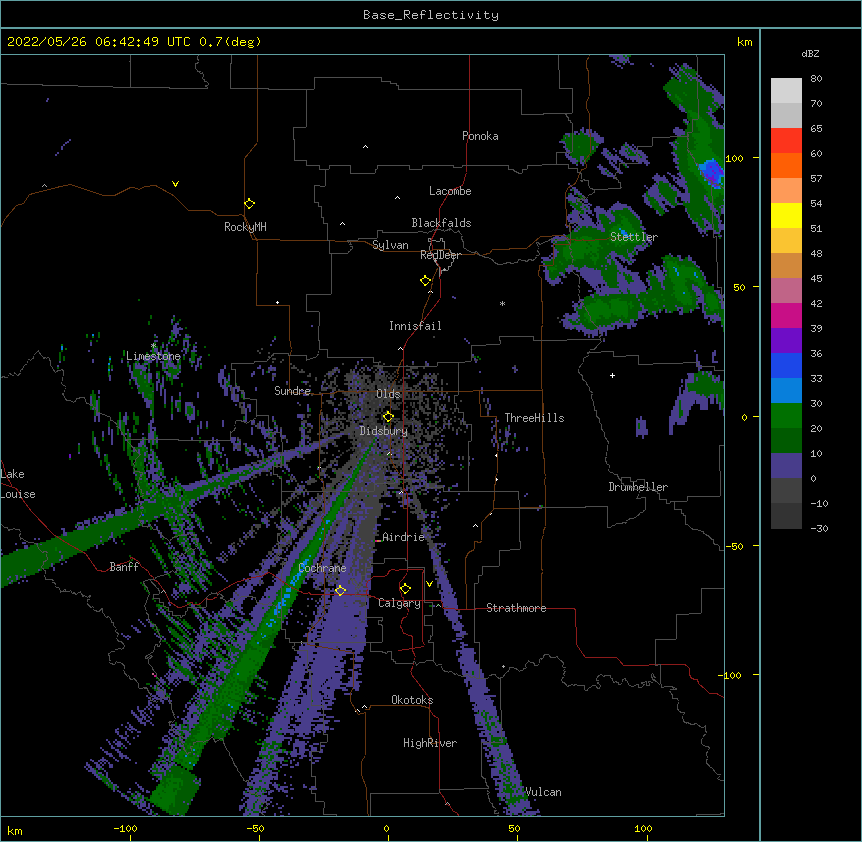This screenshot has width=862, height=842.
Task: Click the Blackfalds city label
Action: pyautogui.click(x=441, y=223)
